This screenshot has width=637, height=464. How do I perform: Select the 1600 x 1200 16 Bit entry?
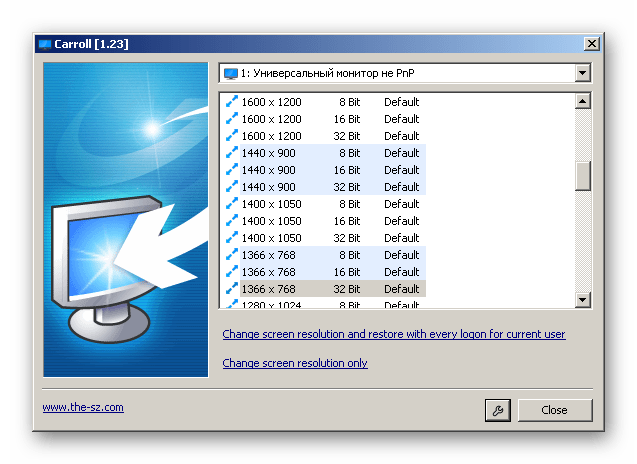point(322,119)
